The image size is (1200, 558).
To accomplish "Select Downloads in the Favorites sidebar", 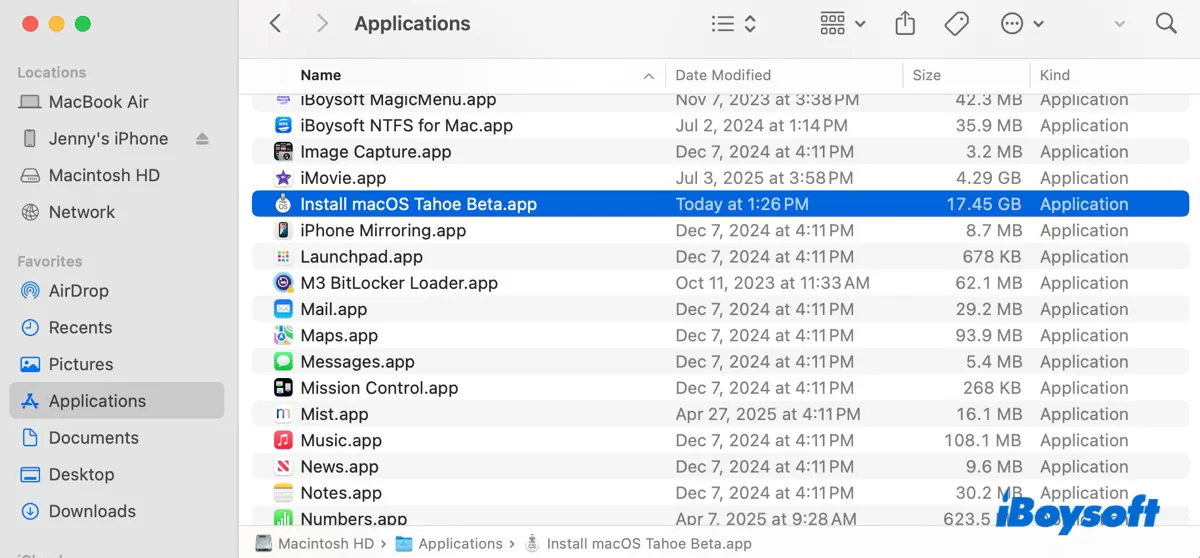I will [91, 511].
